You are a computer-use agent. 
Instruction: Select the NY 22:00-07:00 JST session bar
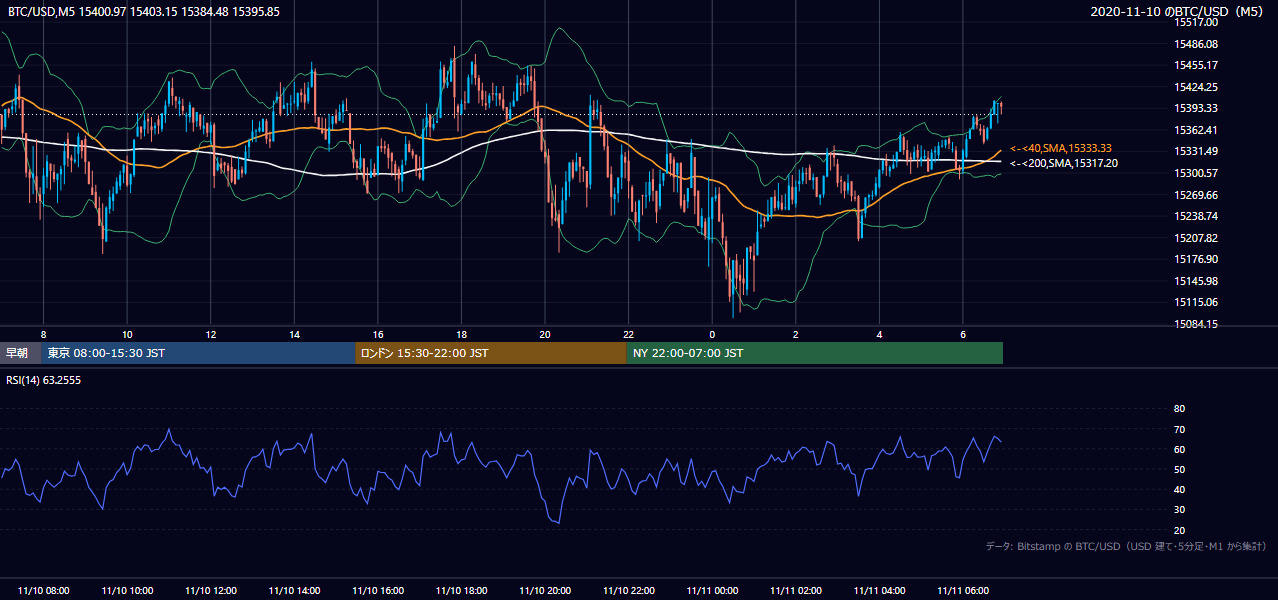[815, 353]
